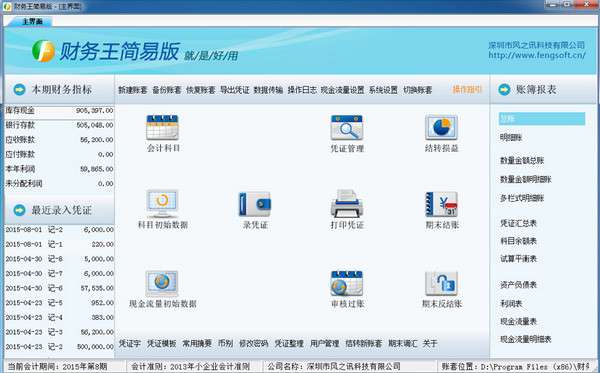This screenshot has width=600, height=373.
Task: Open 现金流量表 report
Action: tap(518, 321)
